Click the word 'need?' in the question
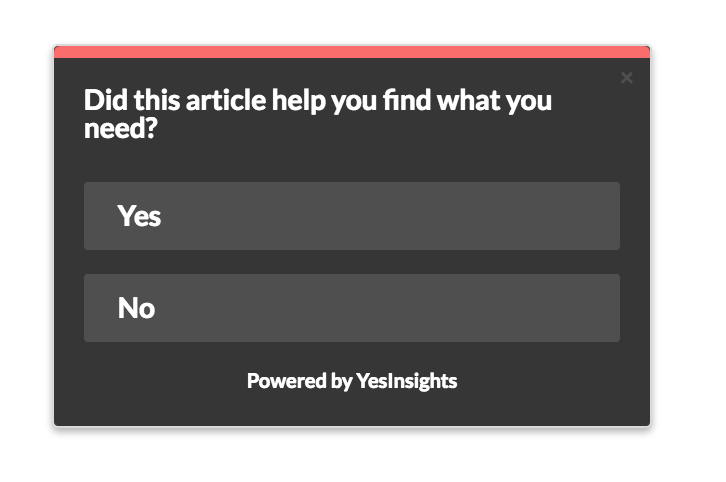Image resolution: width=726 pixels, height=482 pixels. [x=120, y=129]
